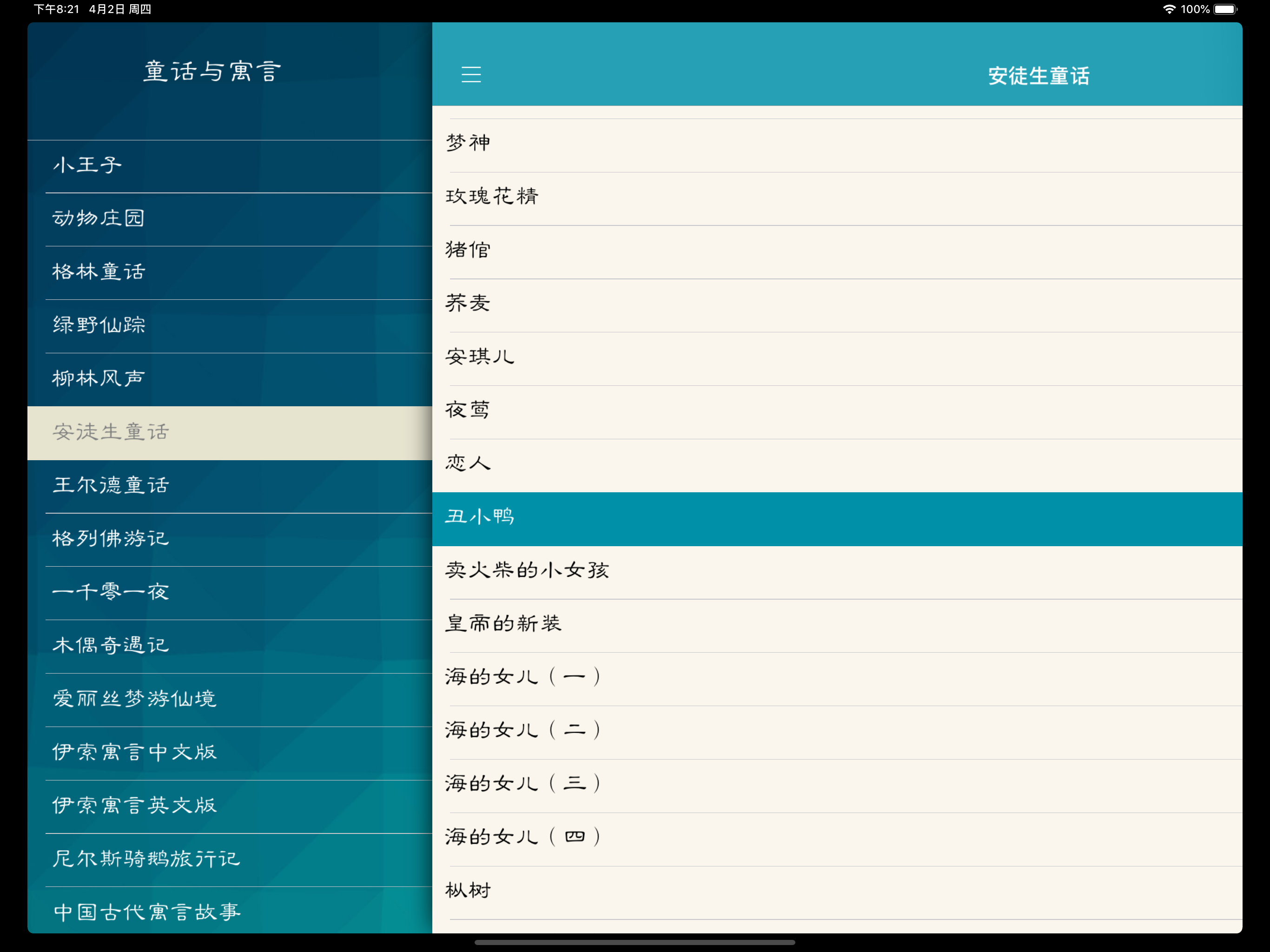
Task: Select 伊索寓言中文版 from the sidebar
Action: [x=230, y=754]
